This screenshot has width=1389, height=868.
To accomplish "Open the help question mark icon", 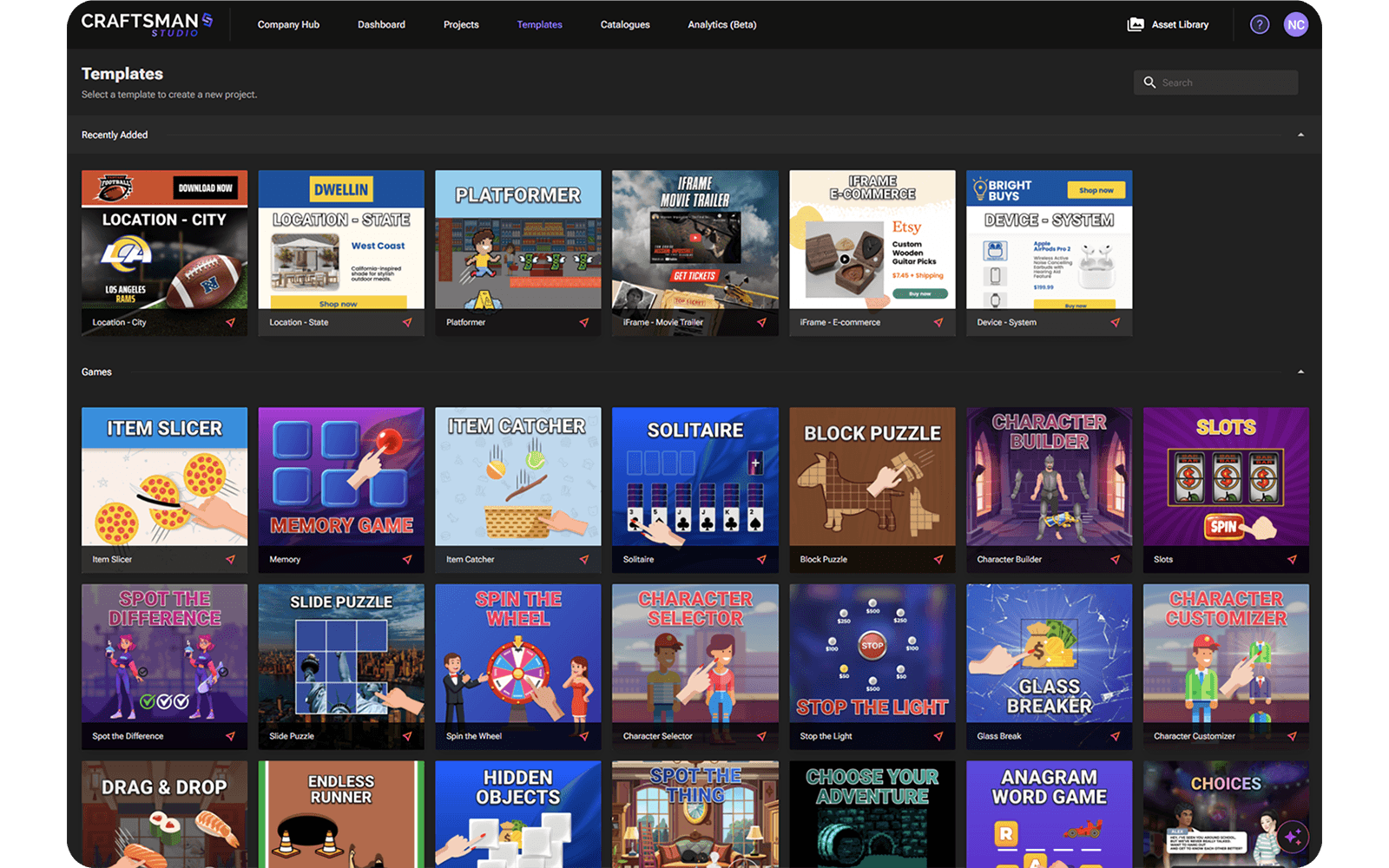I will pos(1259,24).
